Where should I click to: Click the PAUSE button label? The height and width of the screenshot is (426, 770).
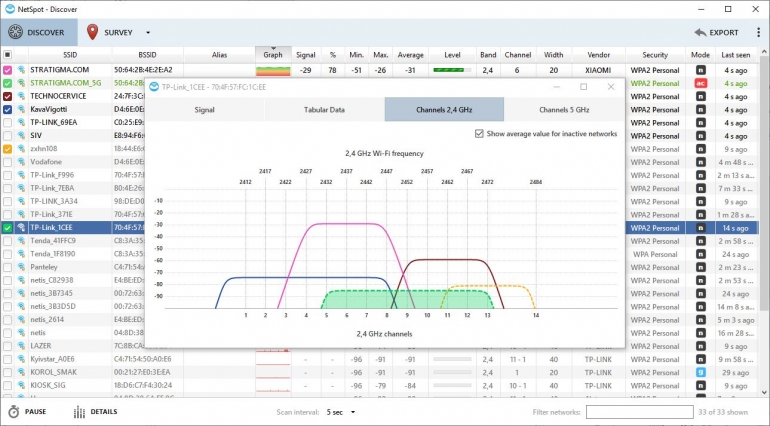point(35,412)
